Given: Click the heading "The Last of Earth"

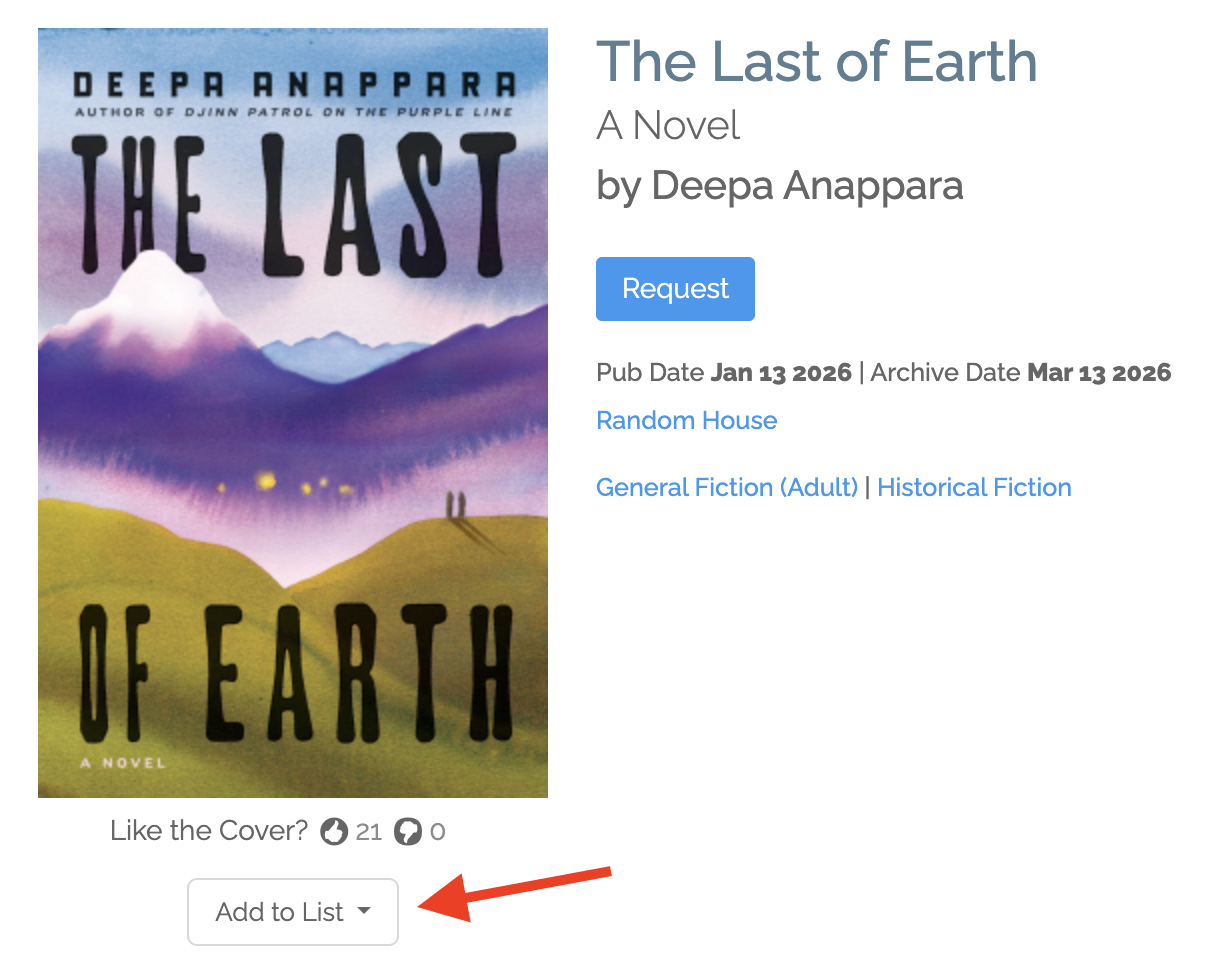Looking at the screenshot, I should [x=816, y=62].
